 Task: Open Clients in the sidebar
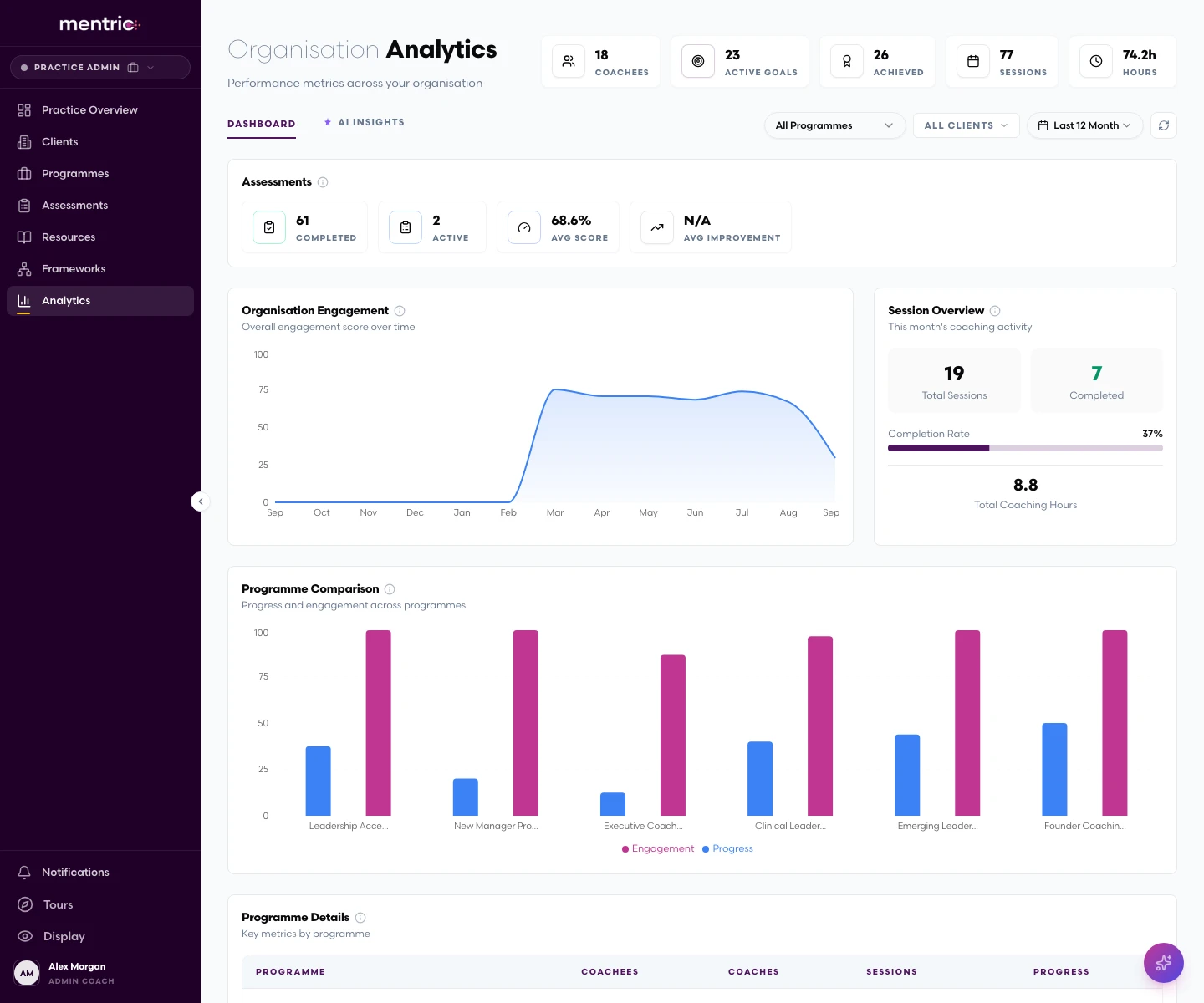tap(100, 142)
